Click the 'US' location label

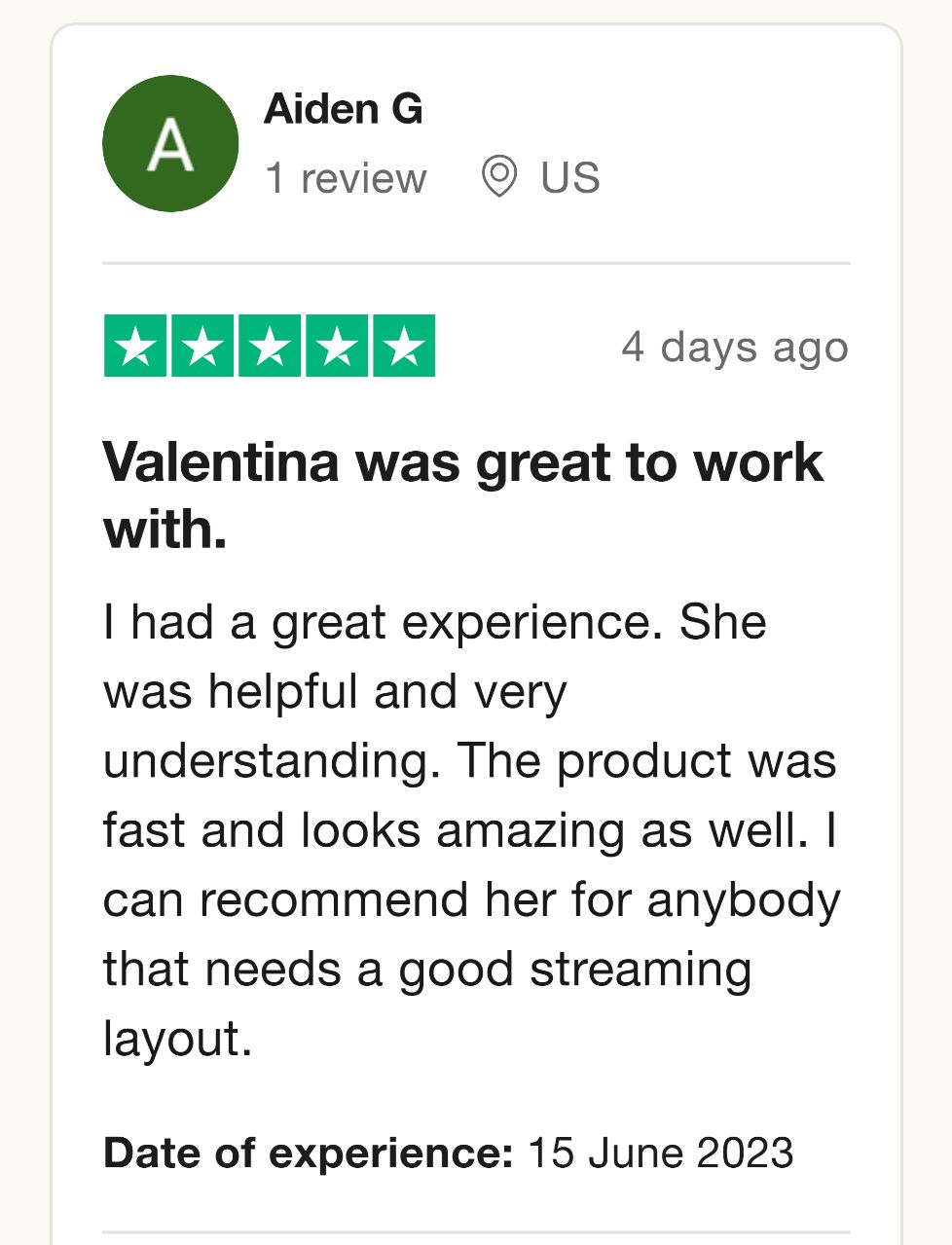[x=568, y=178]
